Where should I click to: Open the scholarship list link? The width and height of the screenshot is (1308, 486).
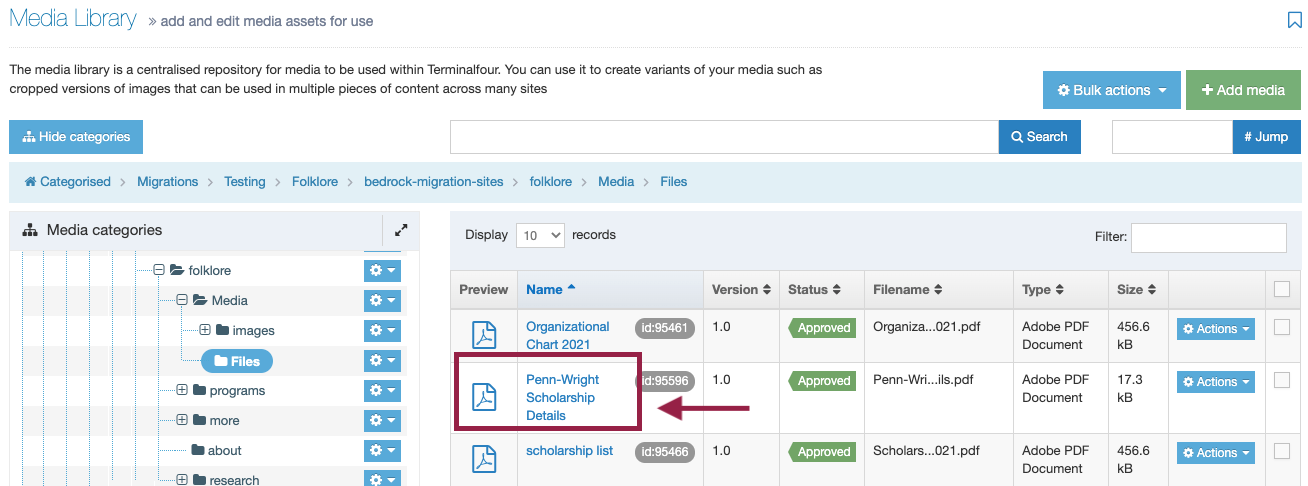569,450
